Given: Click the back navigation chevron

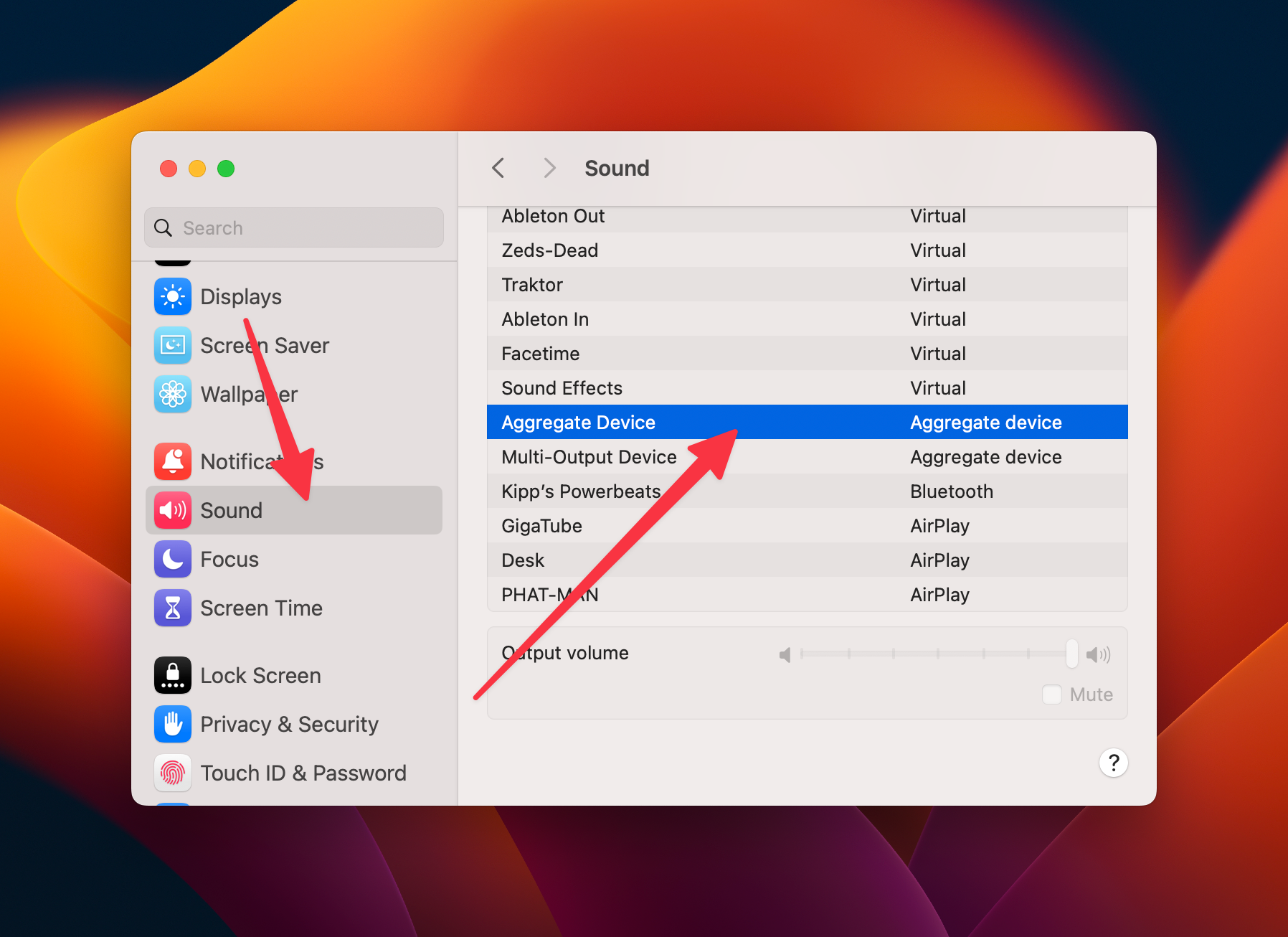Looking at the screenshot, I should tap(498, 168).
